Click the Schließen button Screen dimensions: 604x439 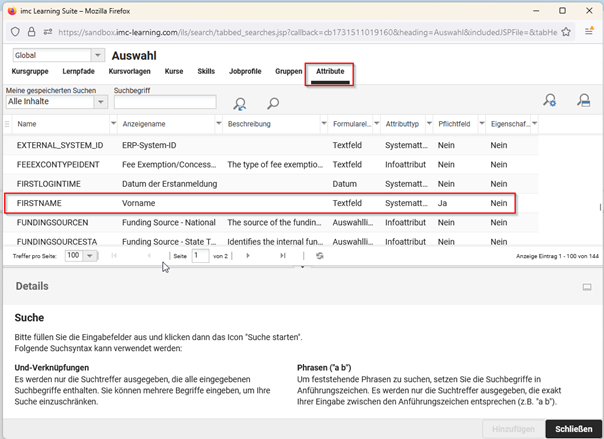(x=573, y=427)
